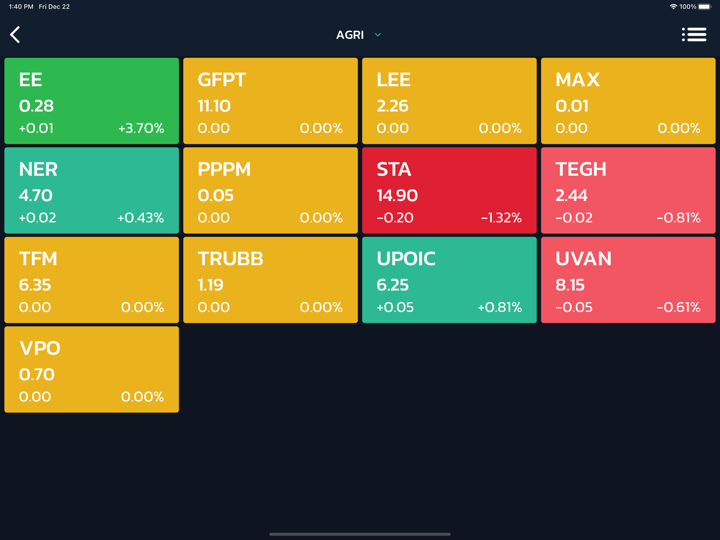Open the TRUBB stock tile
Viewport: 720px width, 540px height.
point(270,280)
